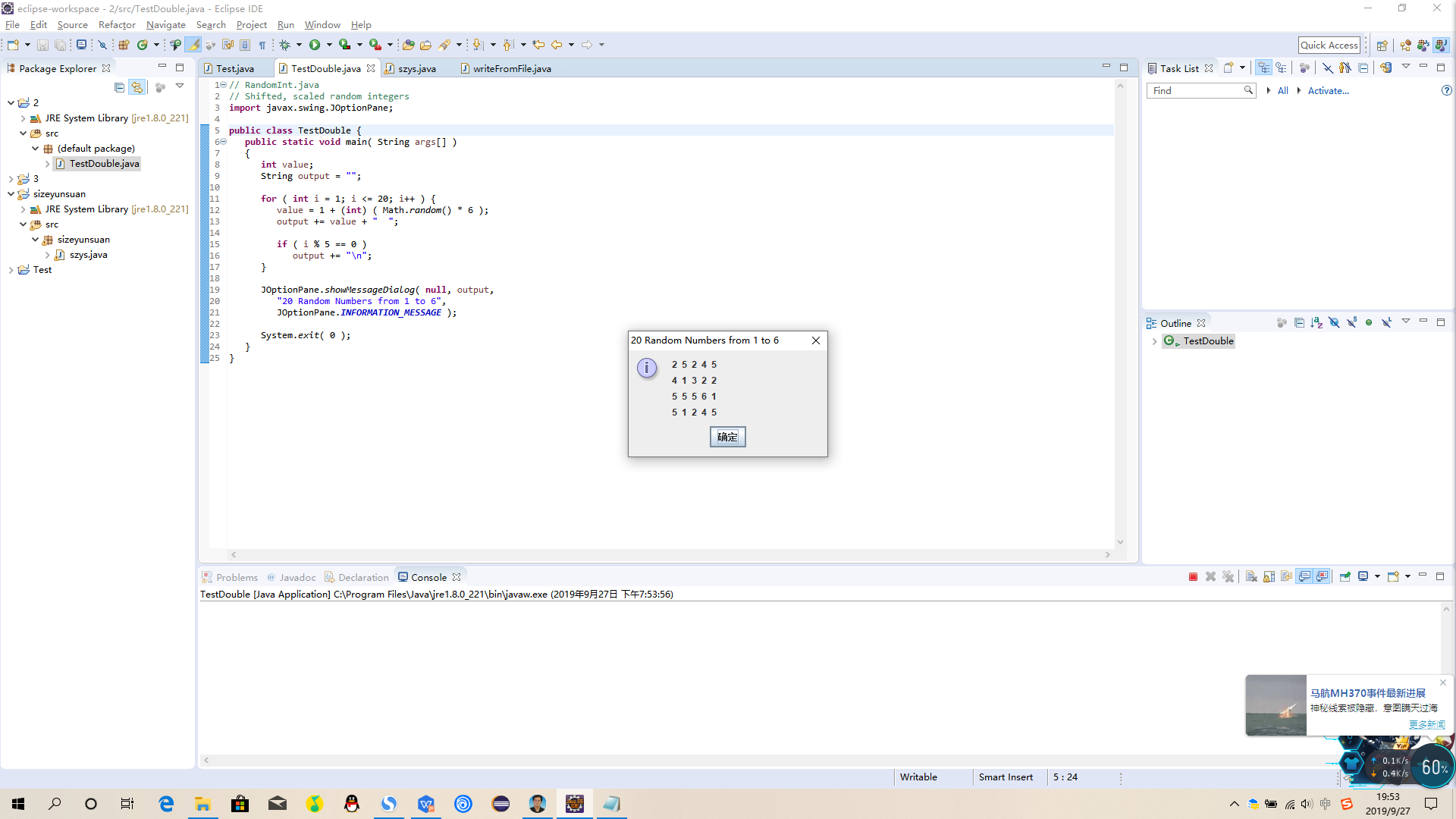Screen dimensions: 1456x819
Task: Expand the Test project node
Action: click(11, 270)
